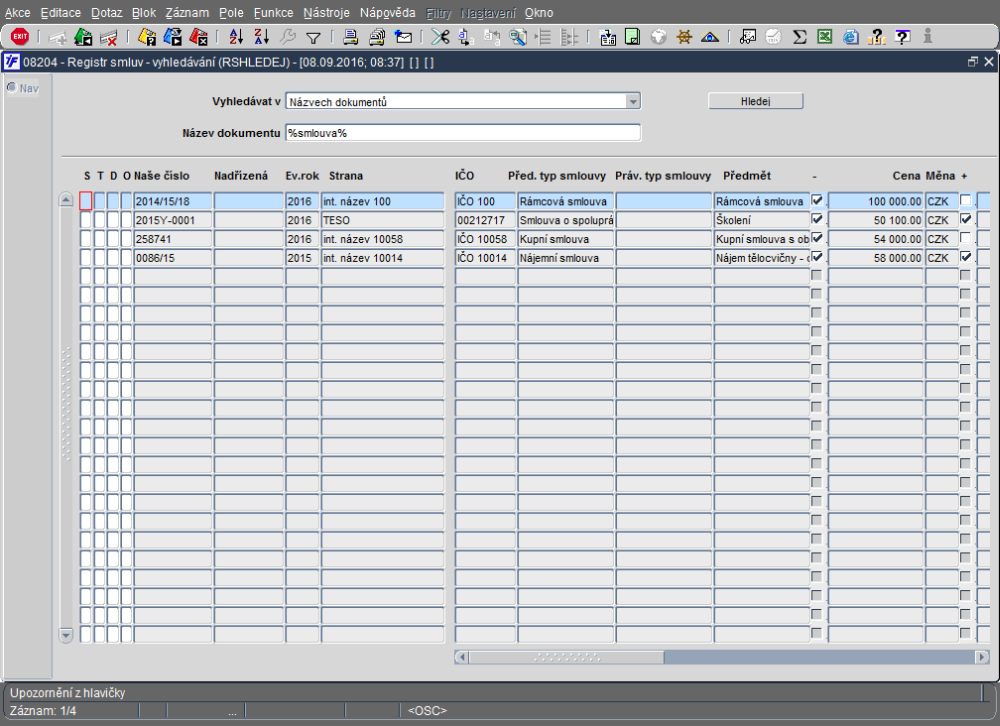Viewport: 1000px width, 726px height.
Task: Click the Excel export icon
Action: 825,37
